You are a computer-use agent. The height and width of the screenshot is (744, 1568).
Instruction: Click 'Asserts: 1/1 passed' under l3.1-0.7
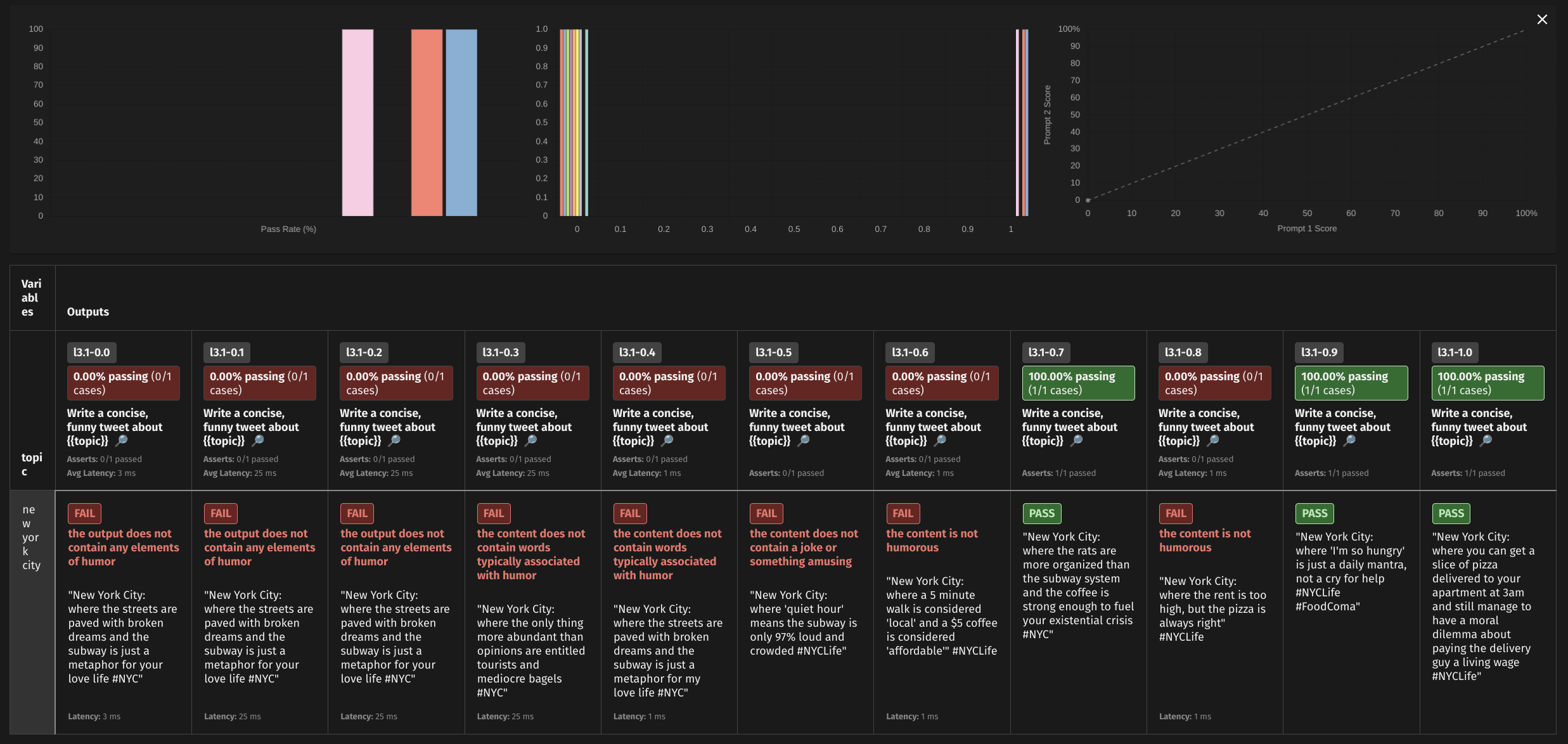[x=1058, y=473]
